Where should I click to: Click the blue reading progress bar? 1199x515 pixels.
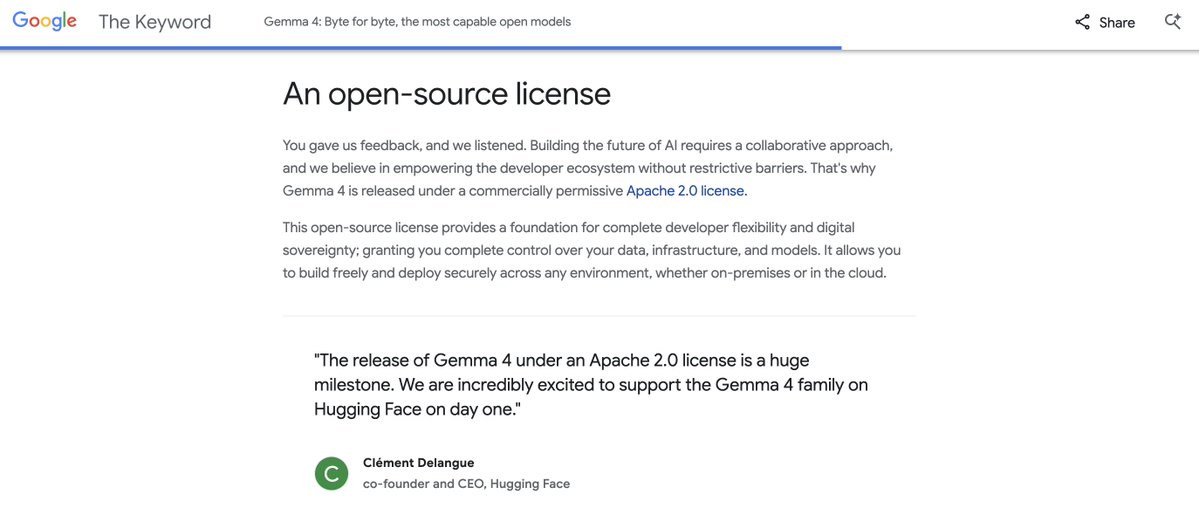point(420,48)
